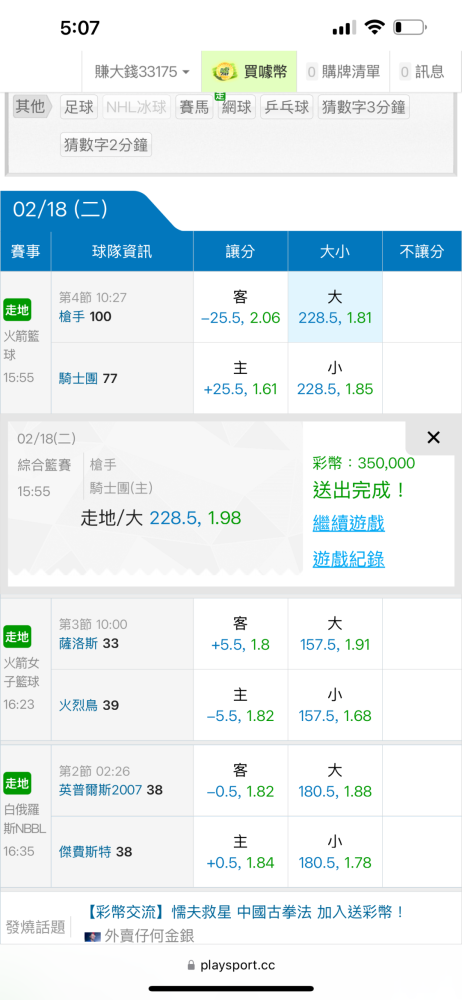The width and height of the screenshot is (462, 1000).
Task: Tap the playsport.cc address bar
Action: 231,966
